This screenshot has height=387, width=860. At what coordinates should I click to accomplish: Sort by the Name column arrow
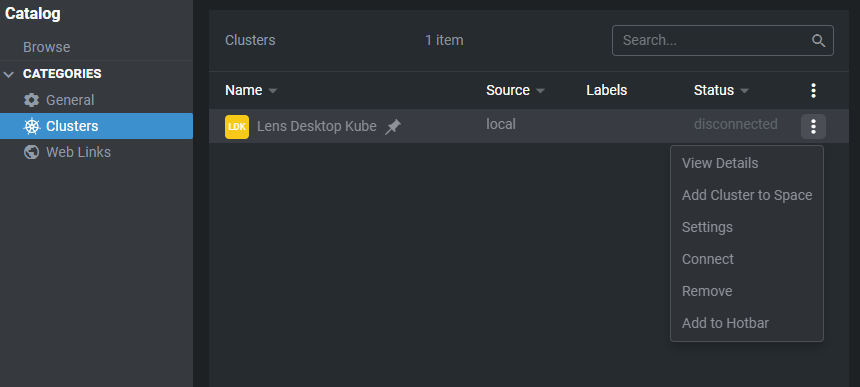click(273, 91)
